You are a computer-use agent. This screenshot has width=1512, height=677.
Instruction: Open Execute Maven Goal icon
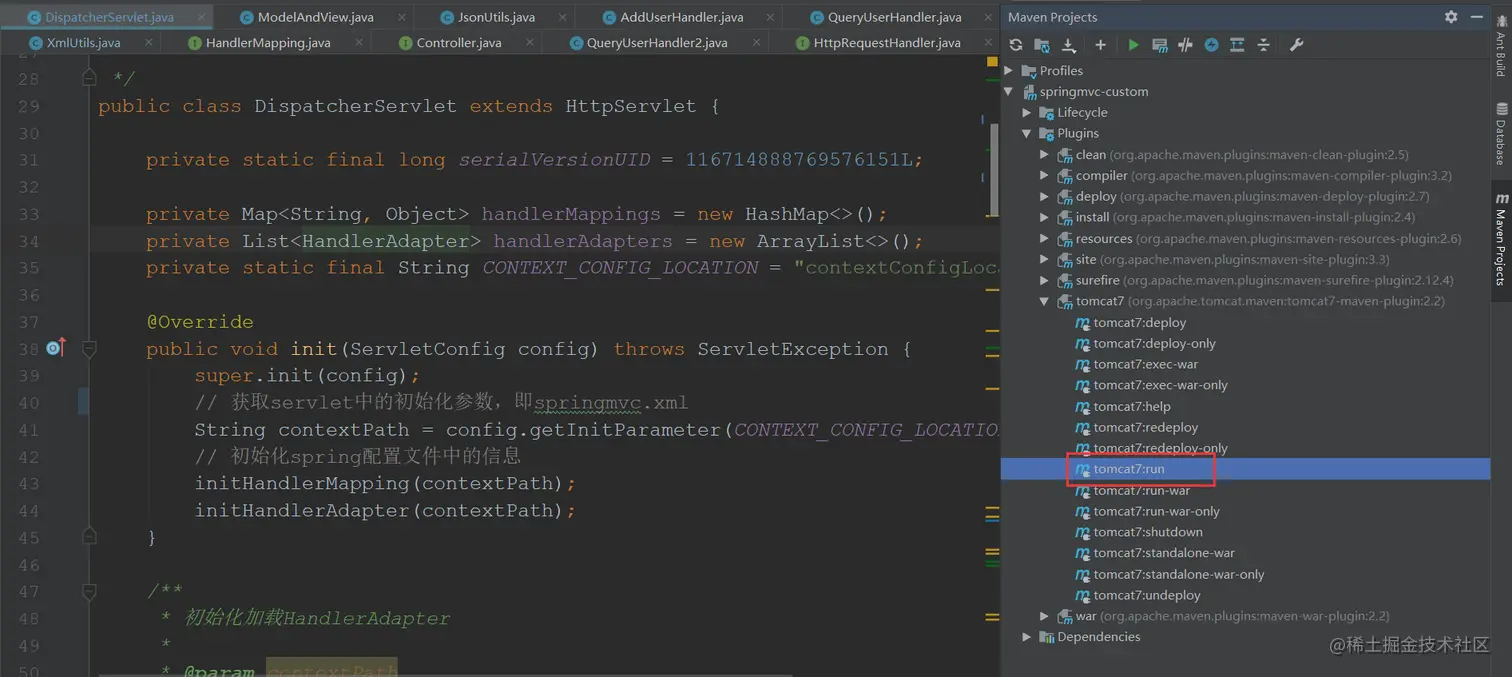tap(1159, 45)
